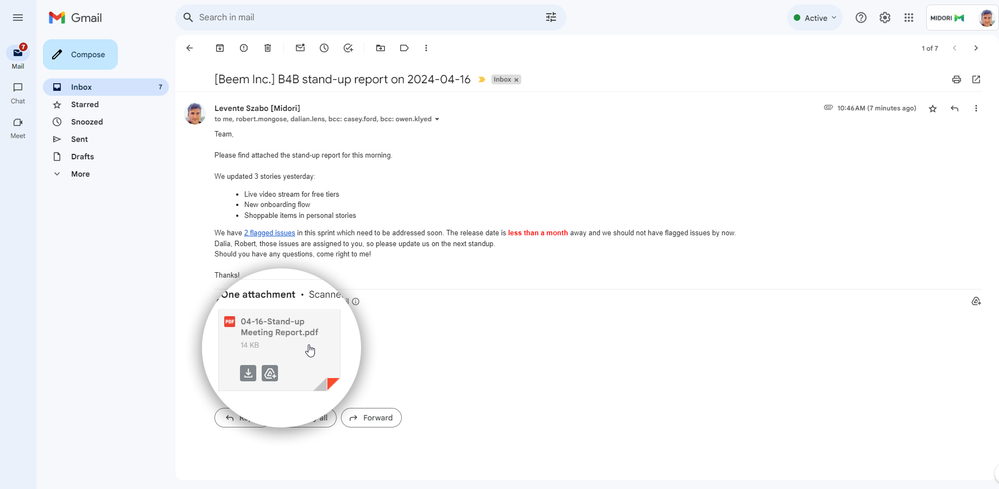Show search options filter icon
Viewport: 999px width, 489px height.
(551, 17)
